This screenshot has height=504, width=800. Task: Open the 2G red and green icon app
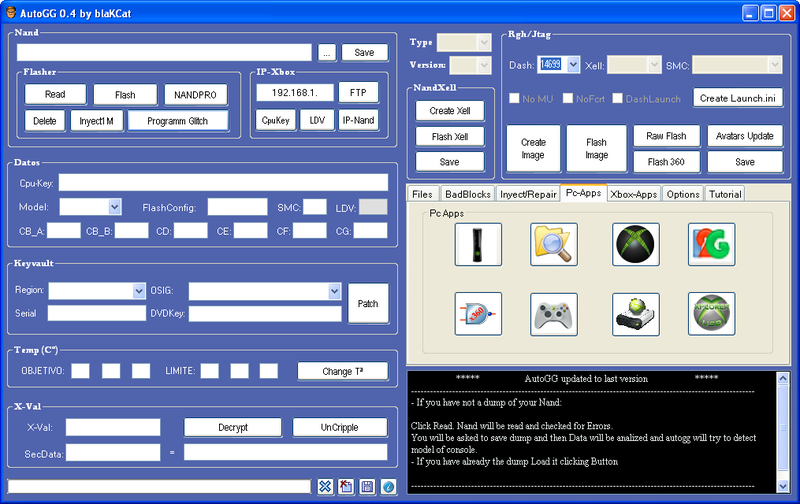click(711, 244)
